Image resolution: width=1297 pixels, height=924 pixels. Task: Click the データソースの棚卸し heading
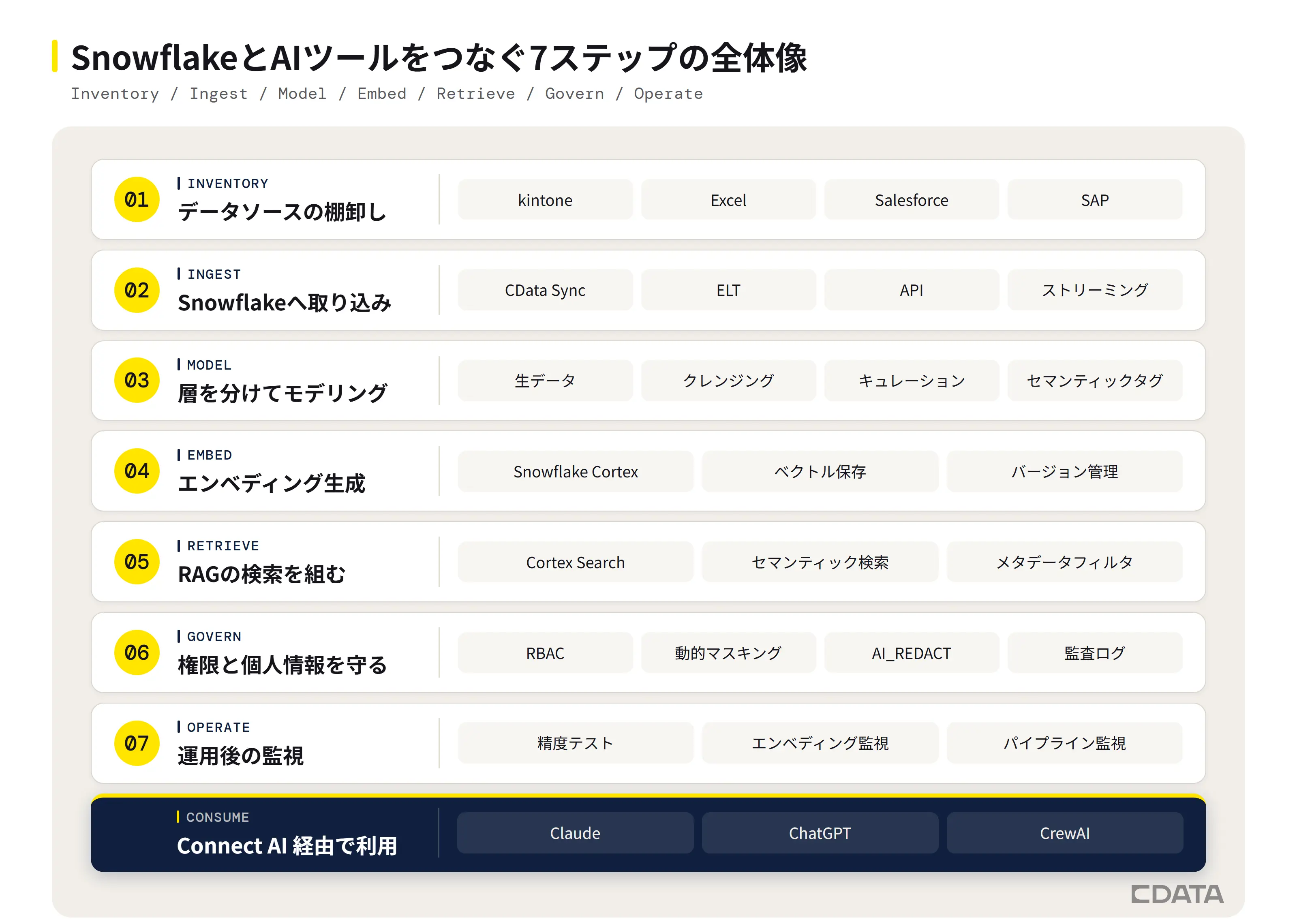tap(282, 212)
